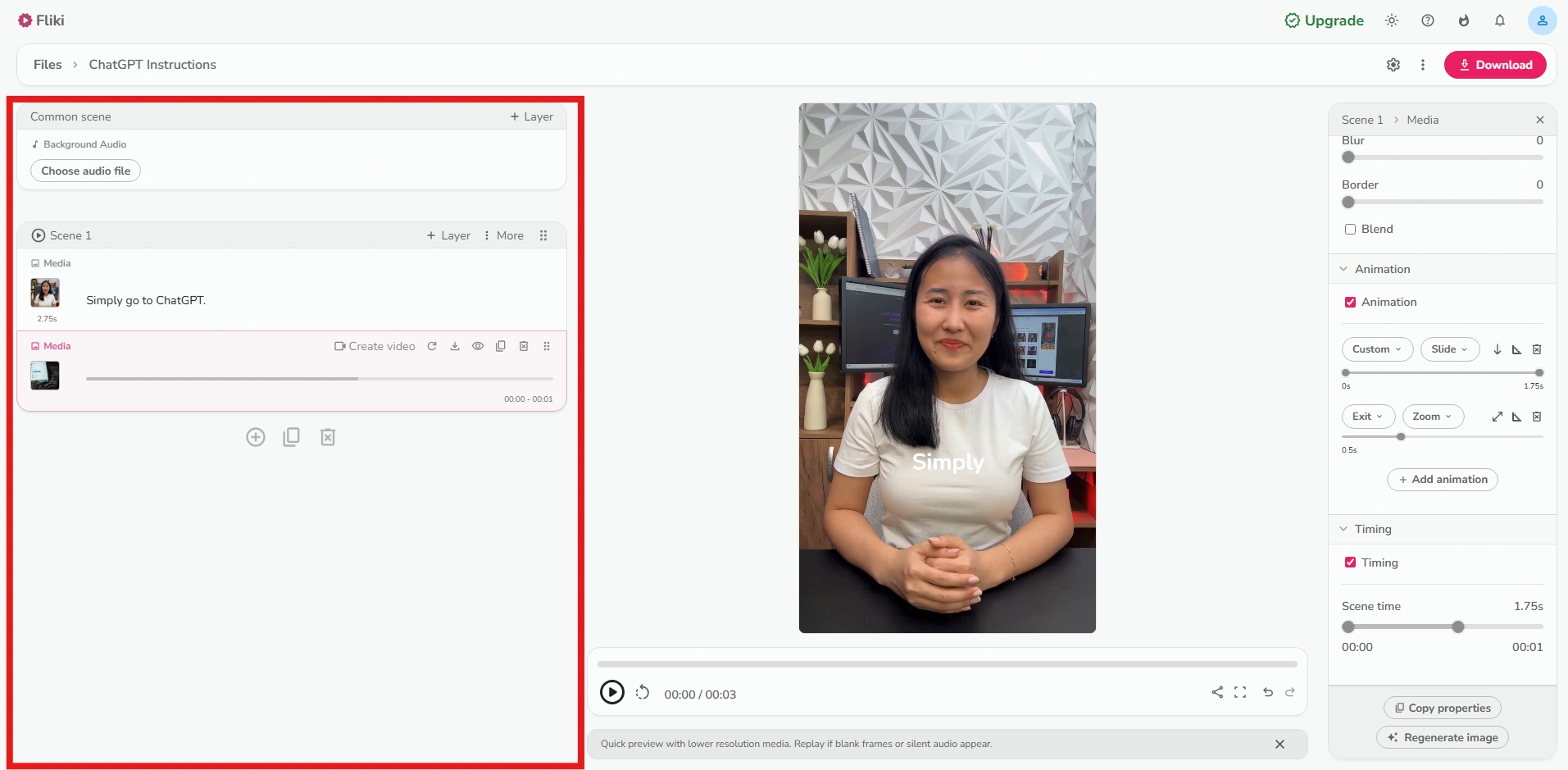Open the Zoom animation type dropdown
The image size is (1568, 770).
[x=1433, y=417]
